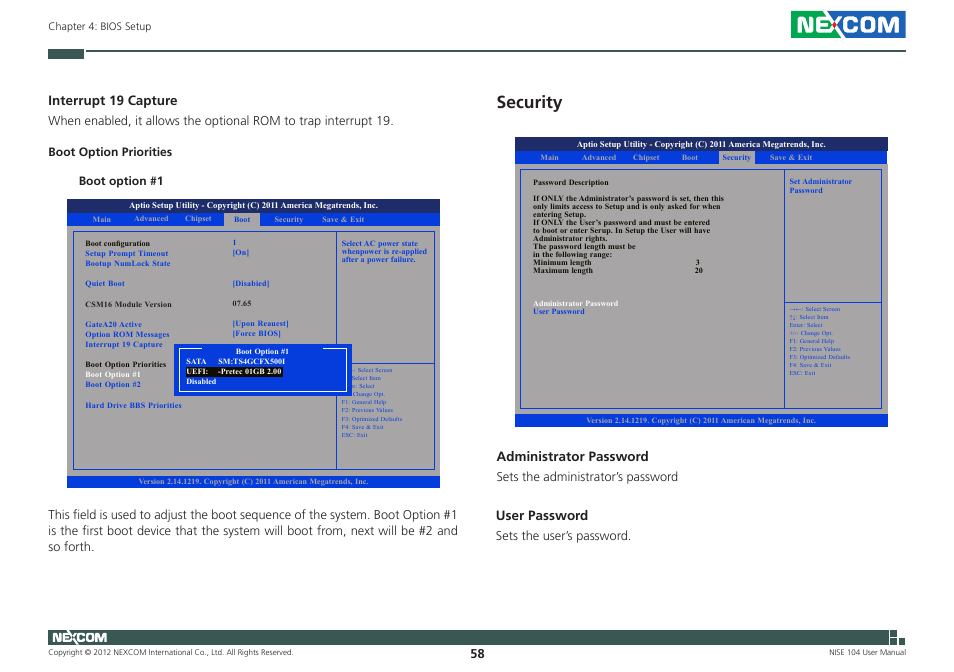Click the 'User Password' heading below the screenshot

click(541, 516)
